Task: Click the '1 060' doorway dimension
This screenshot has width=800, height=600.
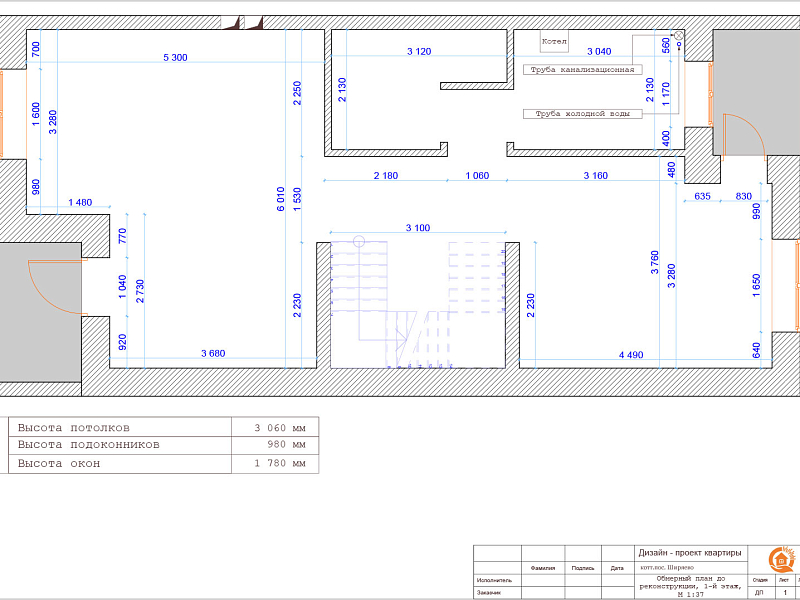Action: click(477, 176)
